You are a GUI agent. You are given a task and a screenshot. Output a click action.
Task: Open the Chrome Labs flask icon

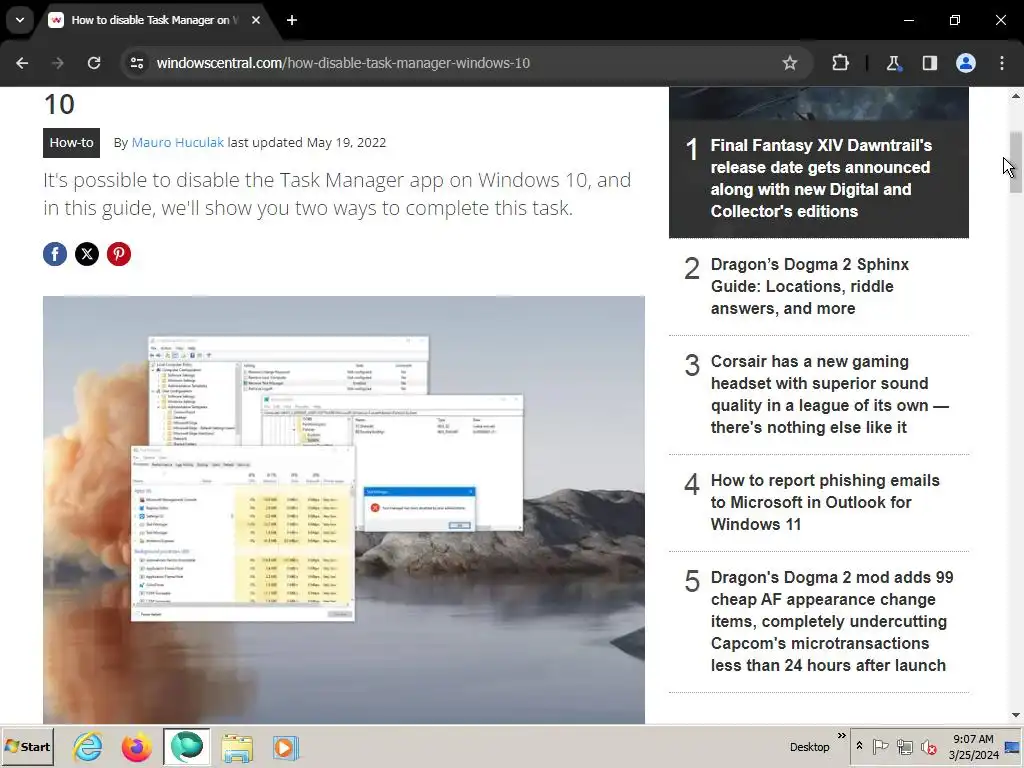click(893, 63)
